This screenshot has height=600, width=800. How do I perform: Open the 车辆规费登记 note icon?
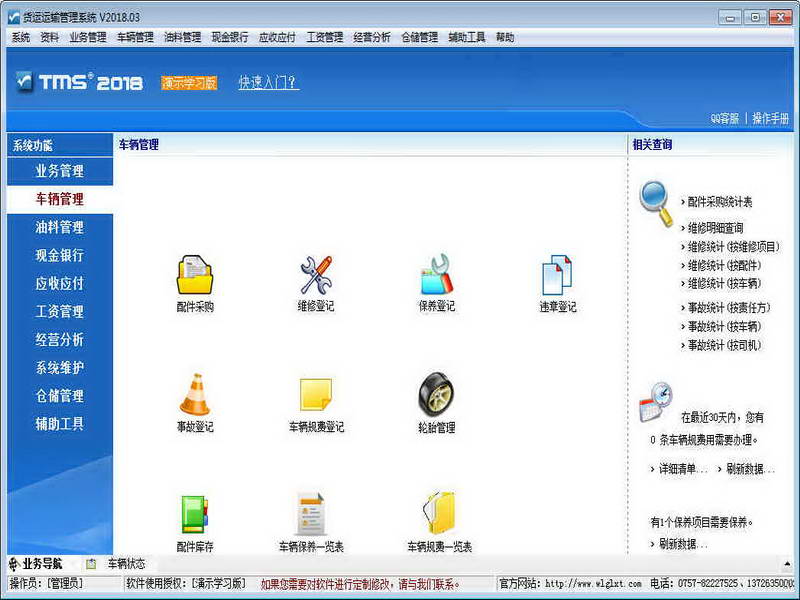coord(315,395)
